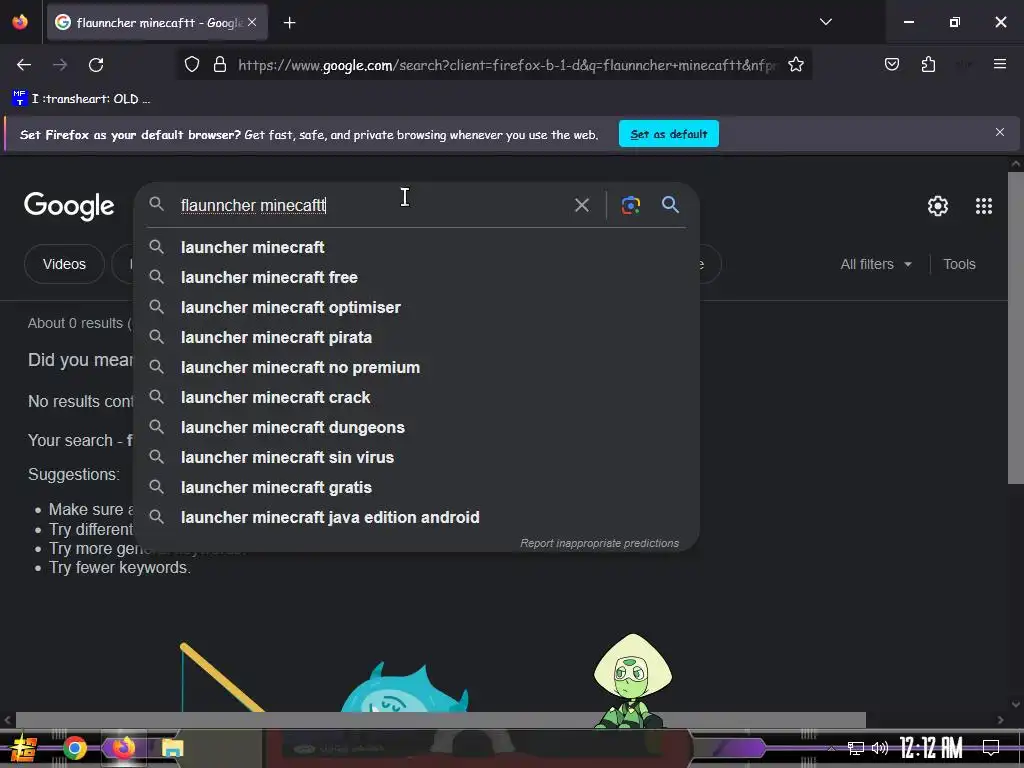The image size is (1024, 768).
Task: Click the Google logo
Action: coord(69,206)
